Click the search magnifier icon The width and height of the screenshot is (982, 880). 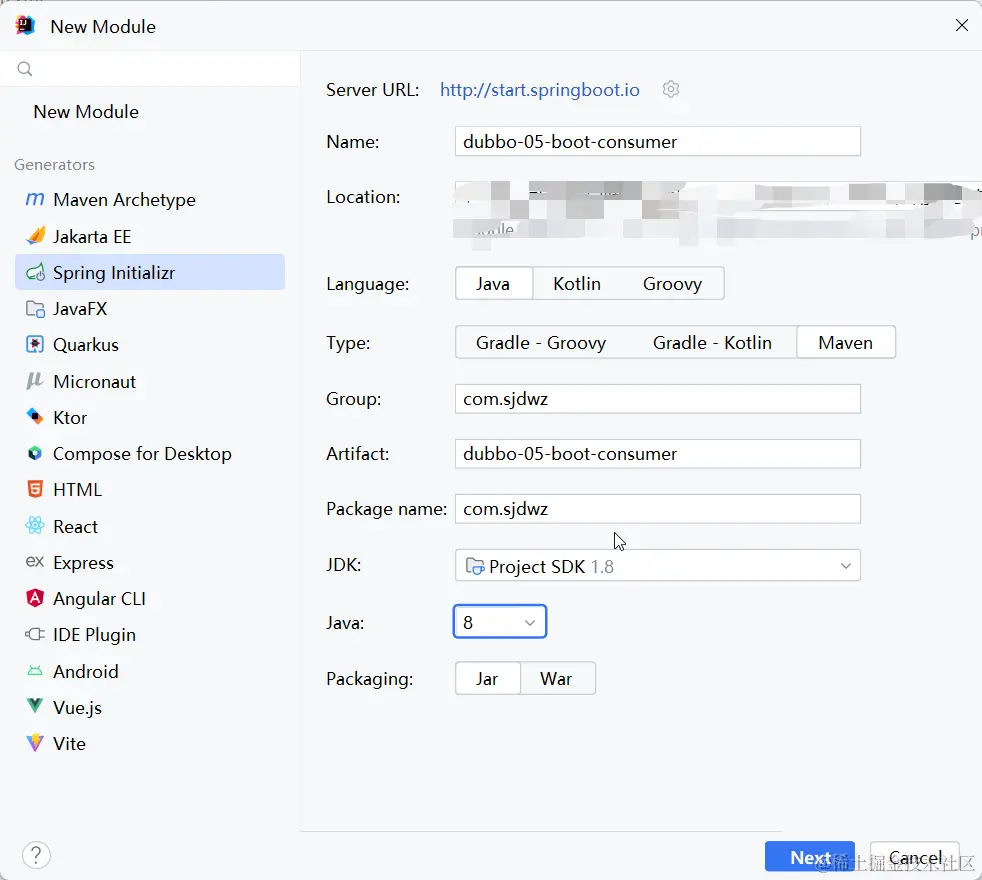click(x=24, y=68)
